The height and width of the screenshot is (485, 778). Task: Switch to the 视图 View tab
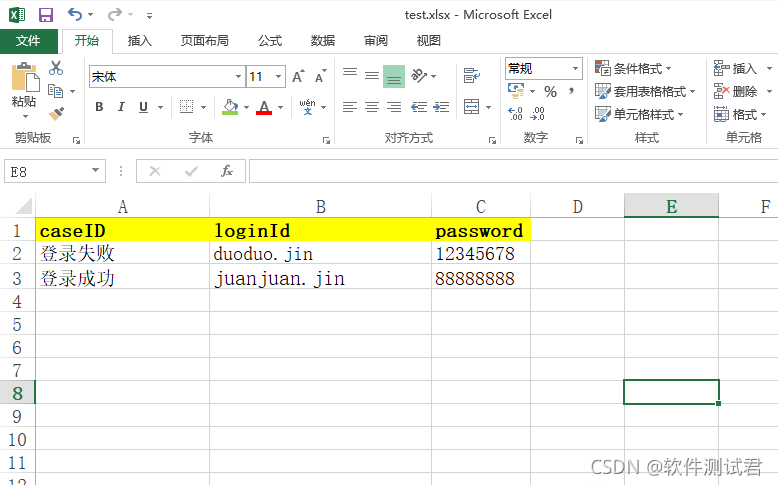tap(429, 41)
